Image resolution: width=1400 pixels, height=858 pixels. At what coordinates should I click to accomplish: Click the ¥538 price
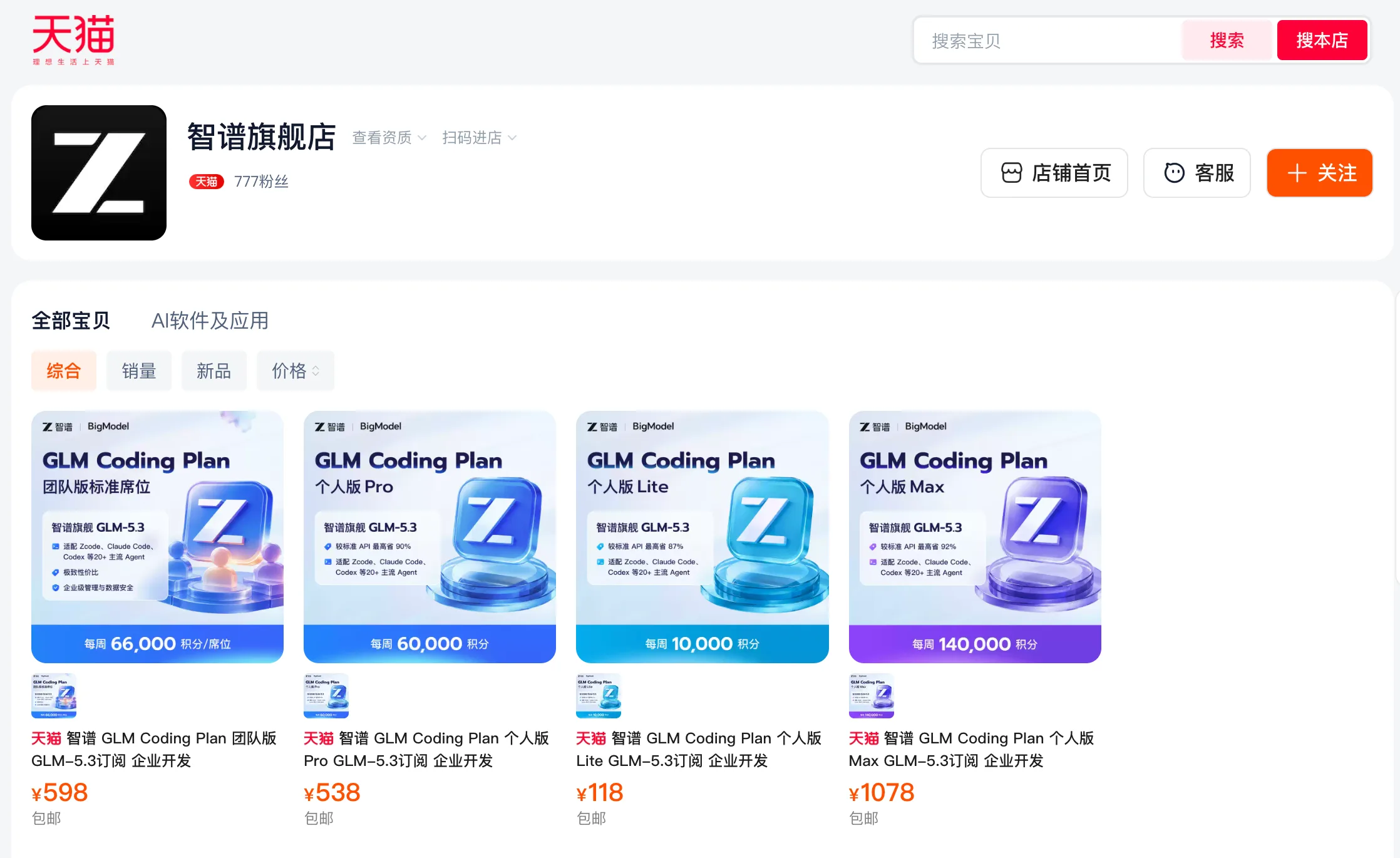tap(332, 793)
